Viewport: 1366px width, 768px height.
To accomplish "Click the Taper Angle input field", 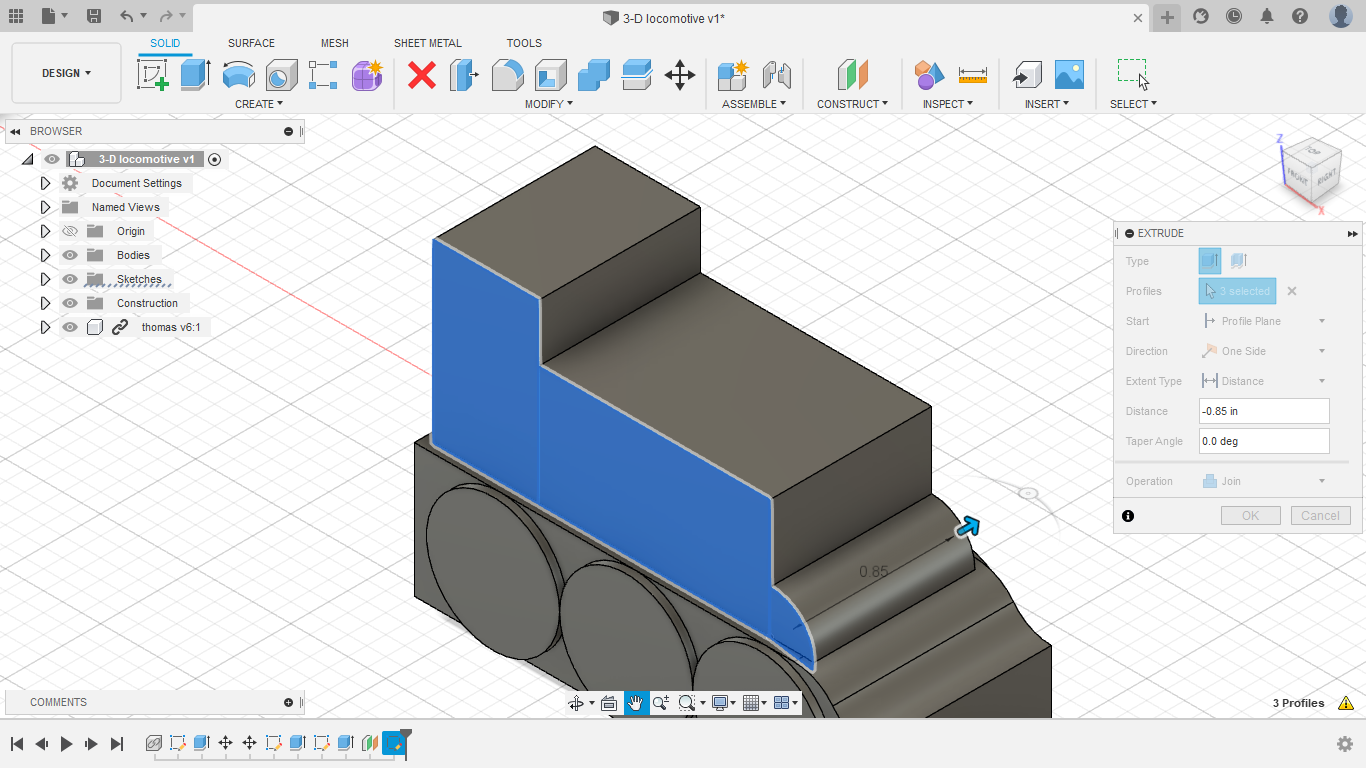I will [x=1264, y=441].
